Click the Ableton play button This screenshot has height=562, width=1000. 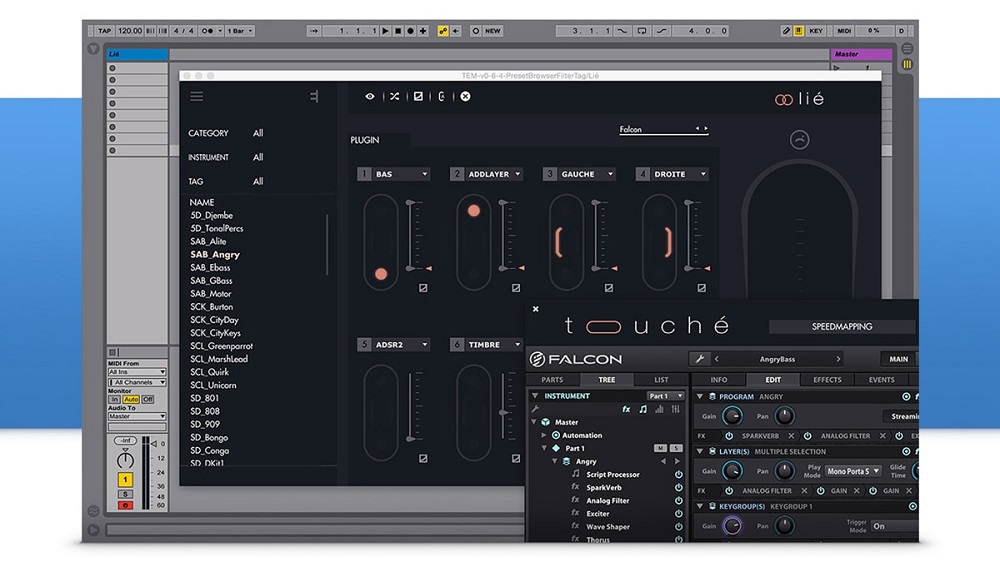click(x=385, y=31)
